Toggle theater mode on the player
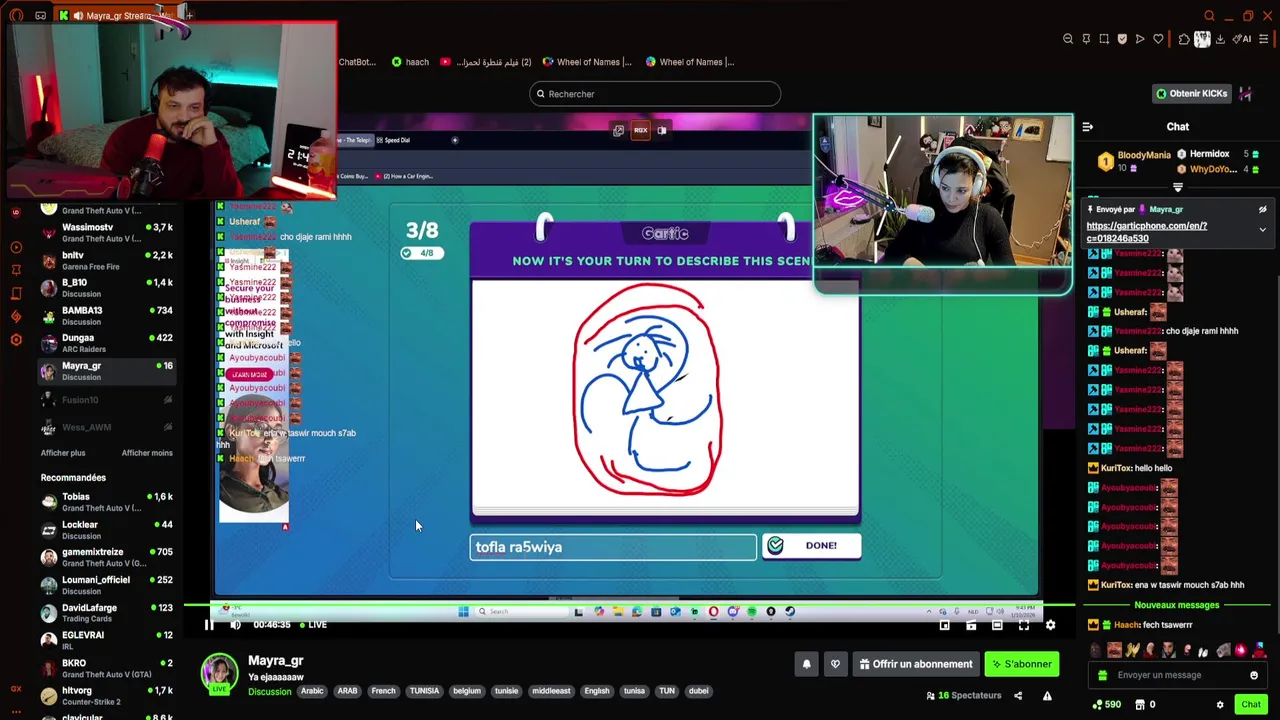1280x720 pixels. pos(997,625)
